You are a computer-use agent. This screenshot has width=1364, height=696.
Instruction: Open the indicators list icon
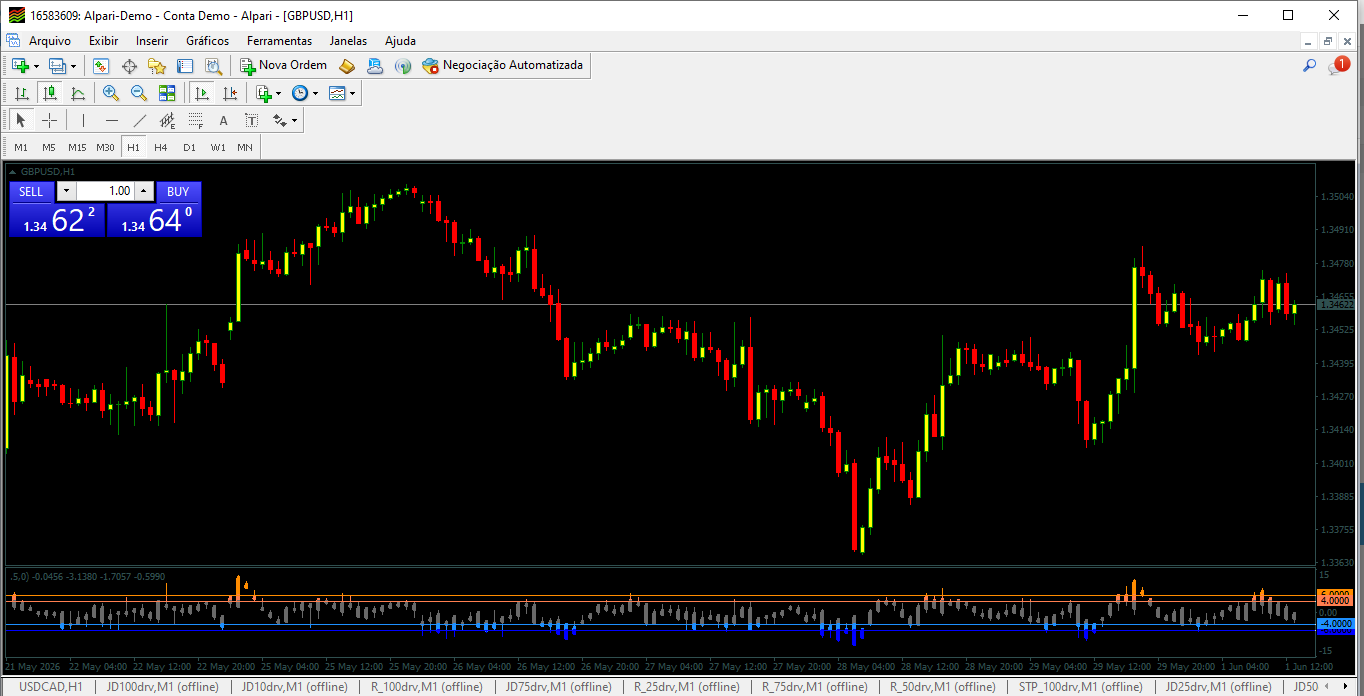(x=264, y=93)
